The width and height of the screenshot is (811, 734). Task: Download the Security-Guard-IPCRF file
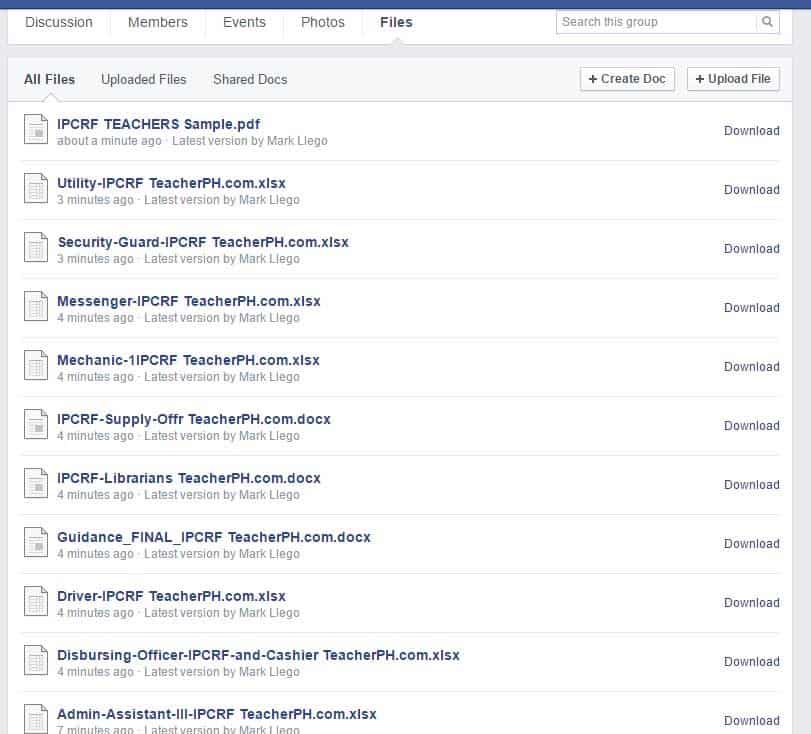pos(752,248)
